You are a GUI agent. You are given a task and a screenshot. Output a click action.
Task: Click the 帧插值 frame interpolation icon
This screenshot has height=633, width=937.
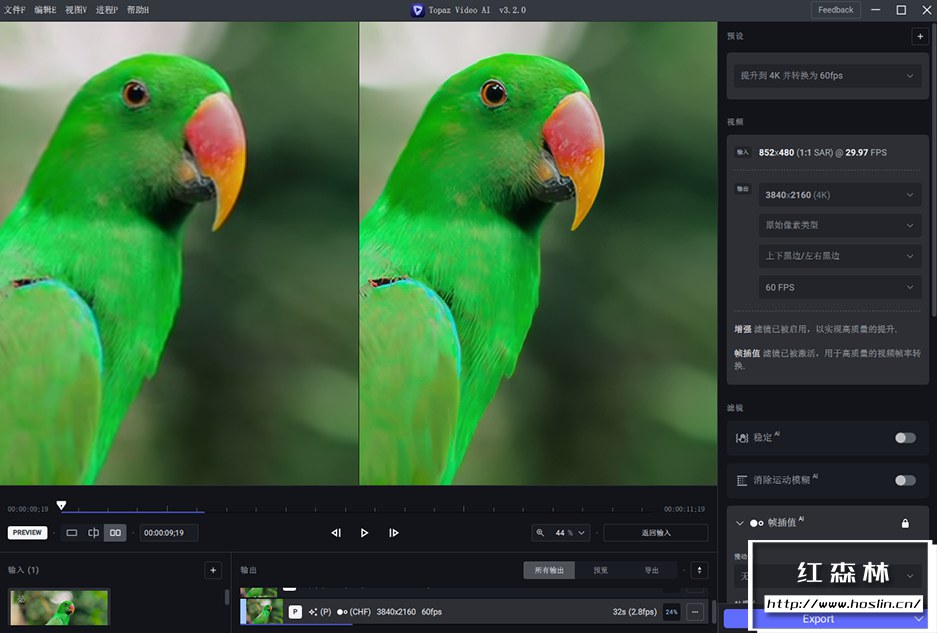pos(757,523)
